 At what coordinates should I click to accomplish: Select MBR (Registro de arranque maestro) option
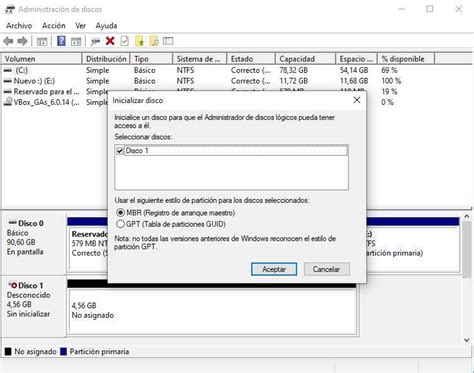120,213
